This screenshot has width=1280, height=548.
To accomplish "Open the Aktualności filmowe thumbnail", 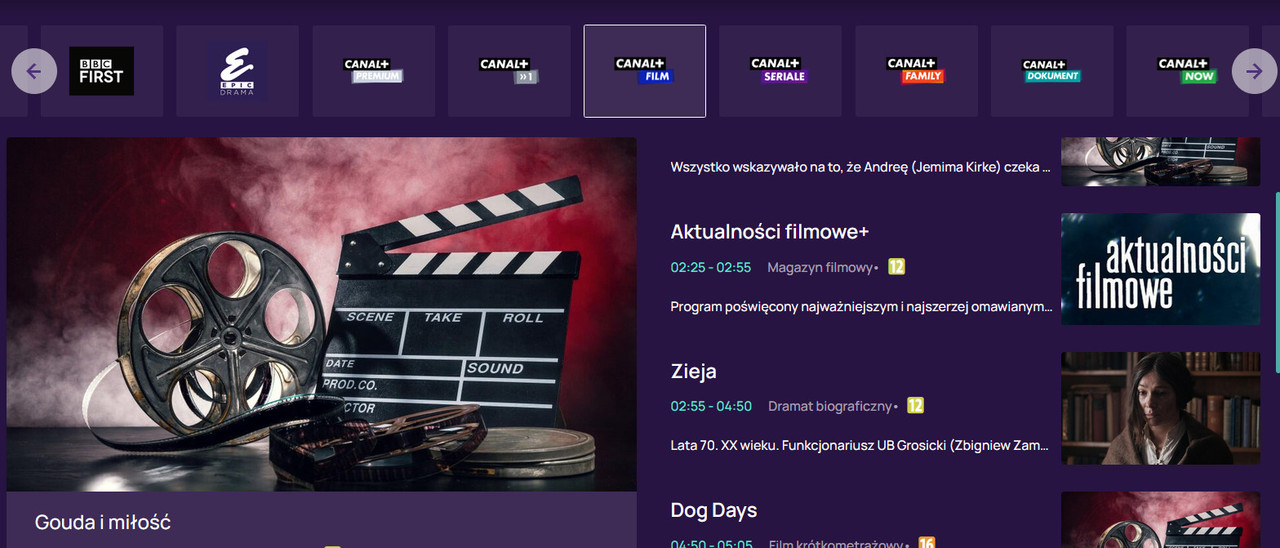I will click(1160, 269).
